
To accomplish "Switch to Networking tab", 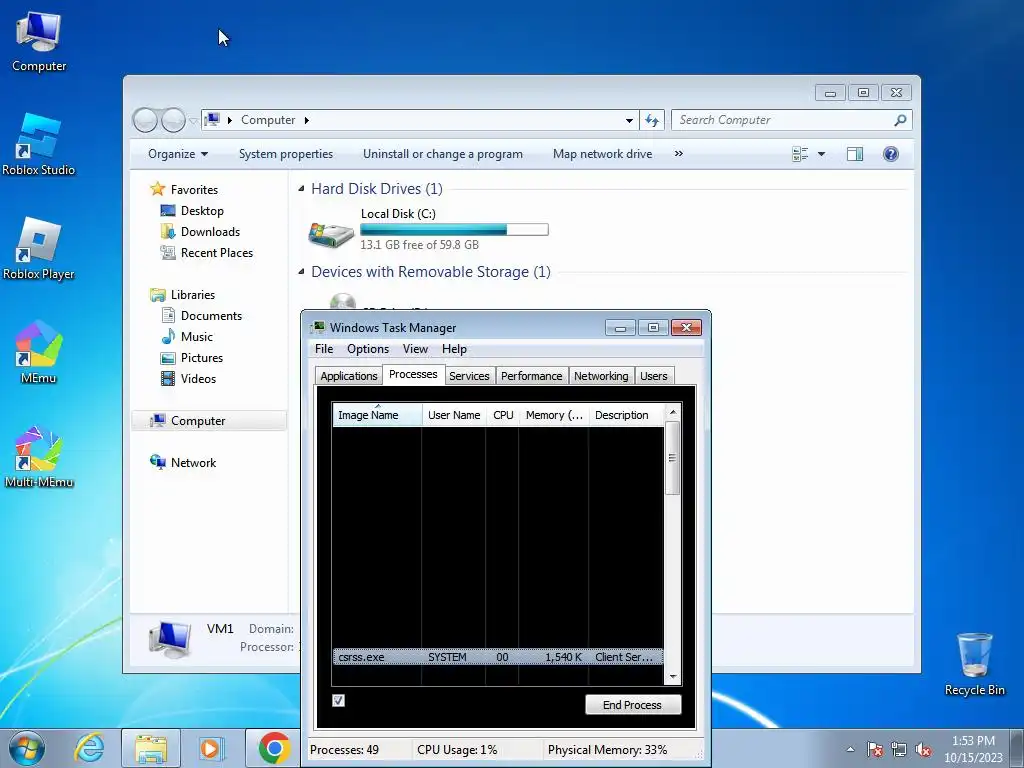I will 601,376.
